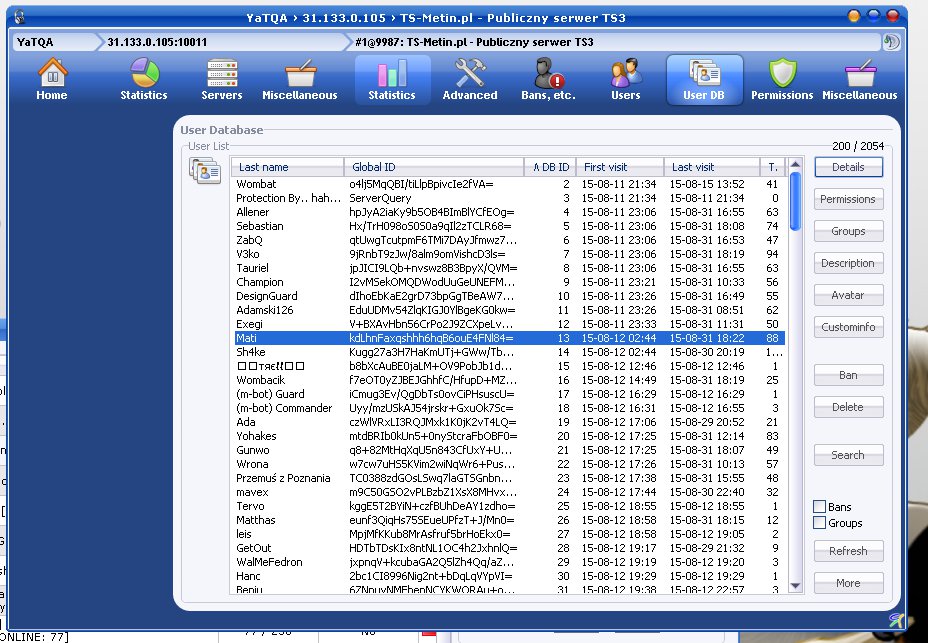Enable the Bans checkbox
The image size is (928, 643).
[x=820, y=507]
